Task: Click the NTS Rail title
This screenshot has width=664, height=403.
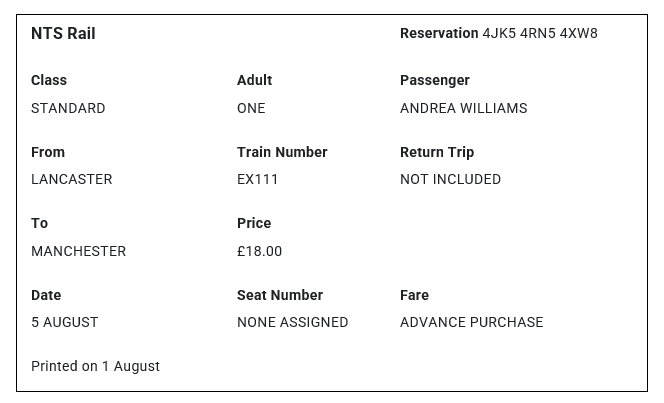Action: tap(63, 33)
